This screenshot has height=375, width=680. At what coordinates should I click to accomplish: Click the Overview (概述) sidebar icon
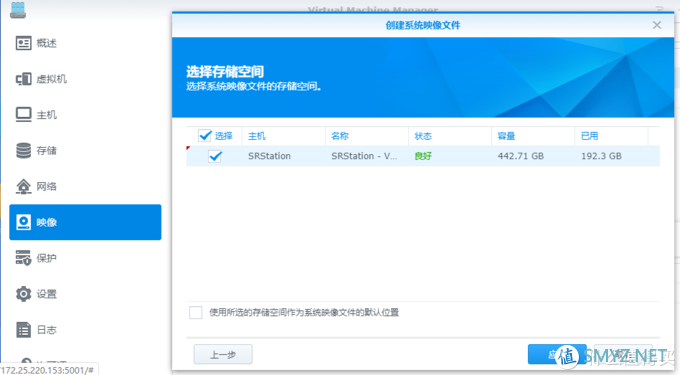pos(23,43)
